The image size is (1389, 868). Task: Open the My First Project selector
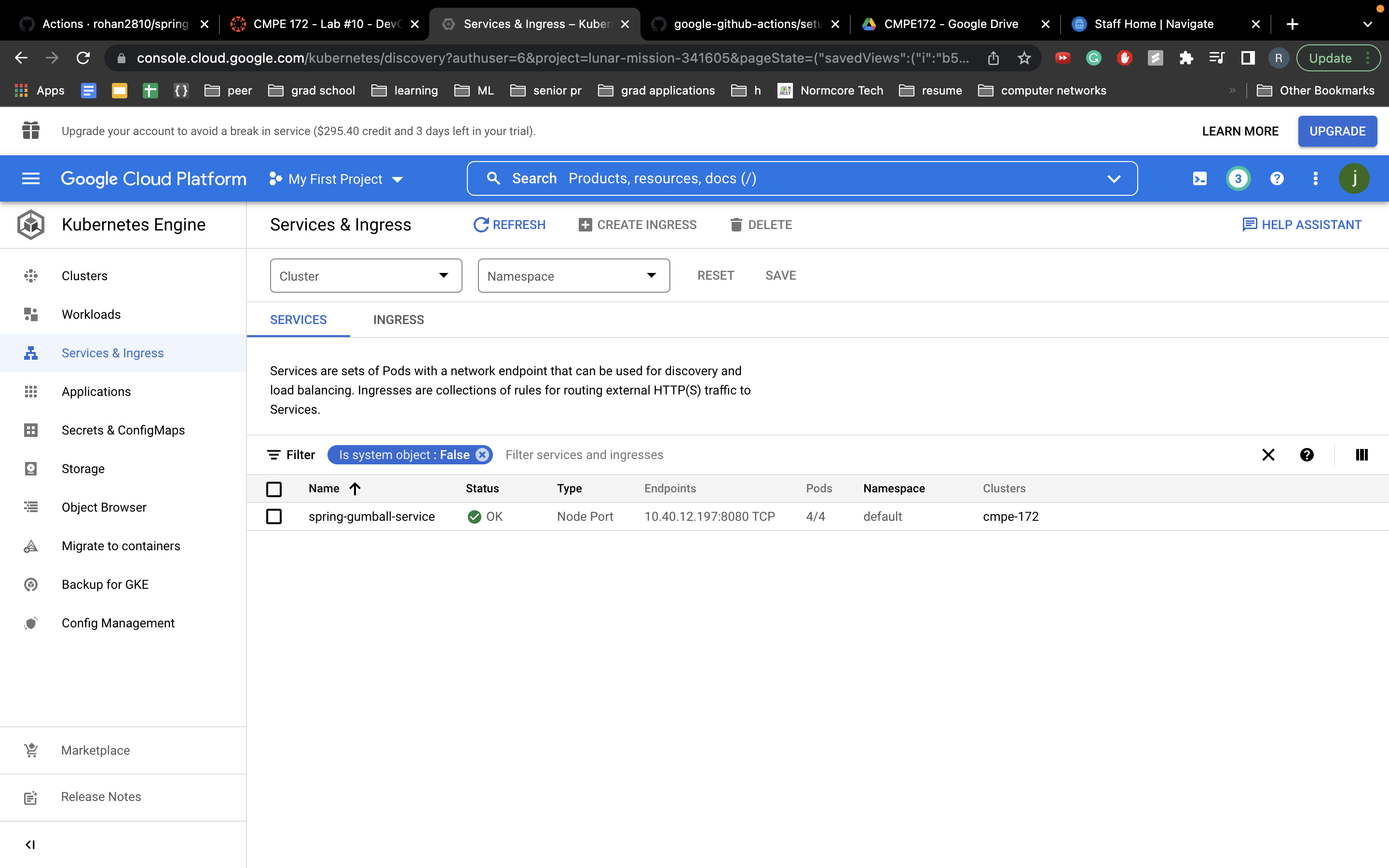336,179
